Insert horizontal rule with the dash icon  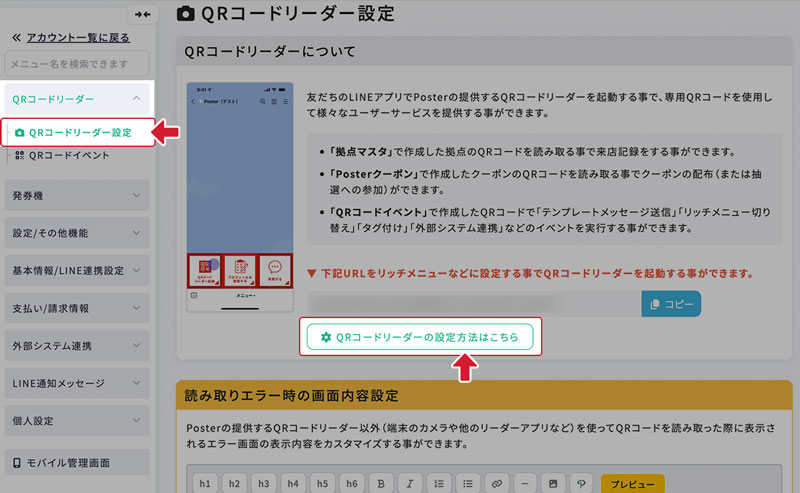(523, 483)
